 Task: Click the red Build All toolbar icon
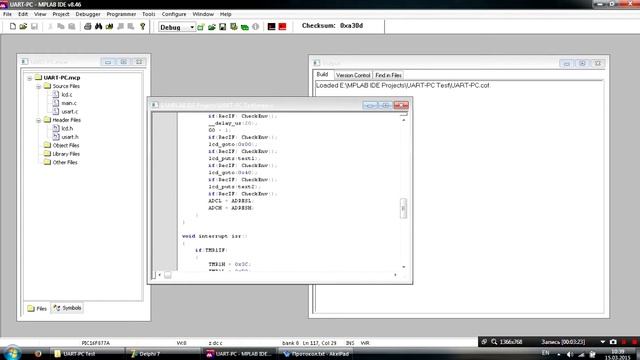282,27
